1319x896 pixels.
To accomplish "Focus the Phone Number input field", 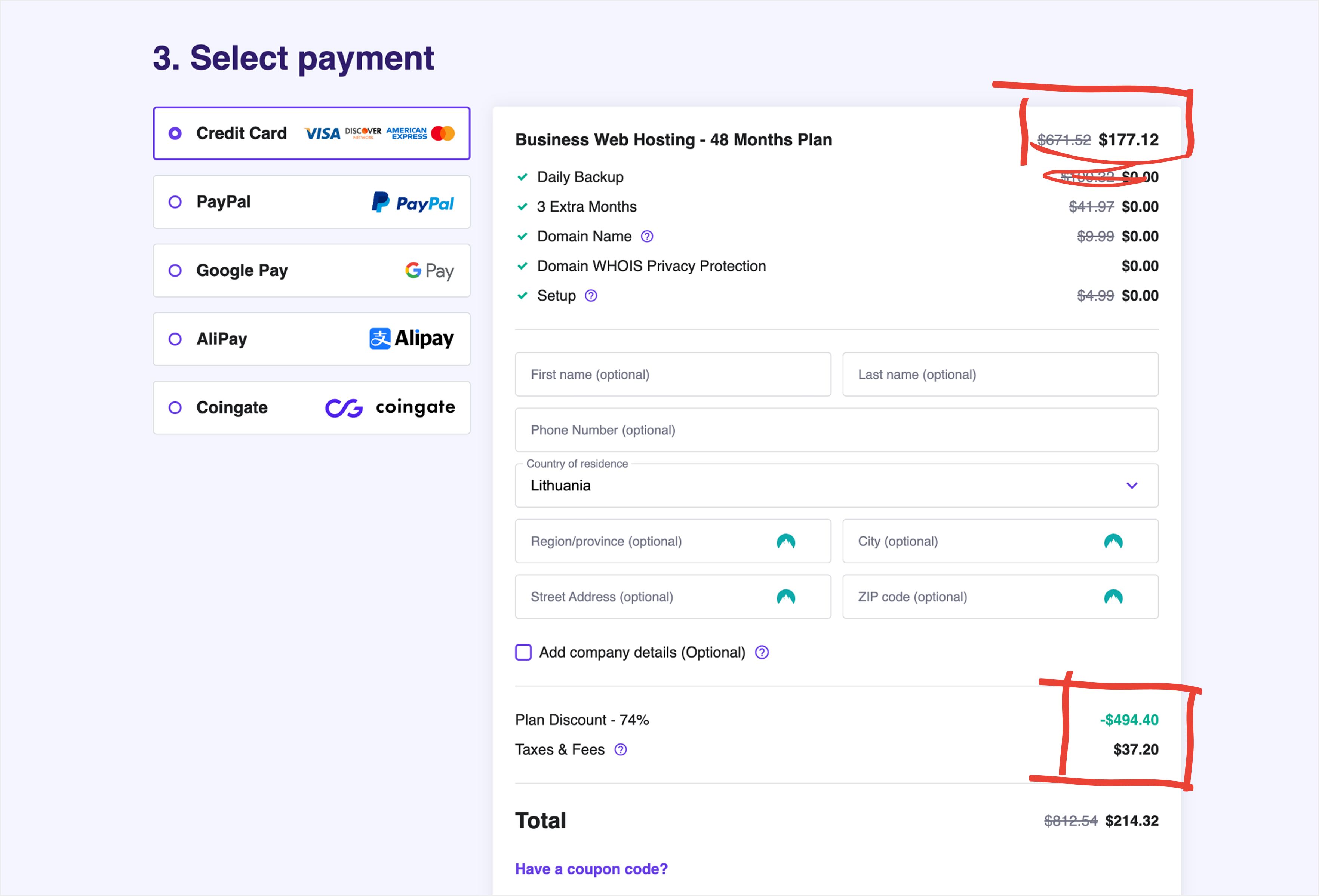I will [836, 430].
